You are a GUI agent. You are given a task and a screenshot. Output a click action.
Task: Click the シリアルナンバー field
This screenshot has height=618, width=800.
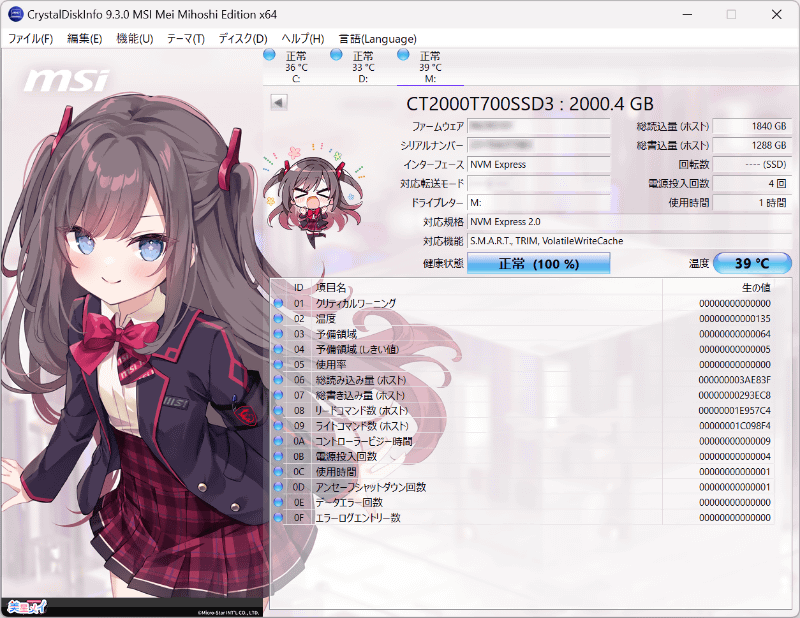[x=538, y=146]
